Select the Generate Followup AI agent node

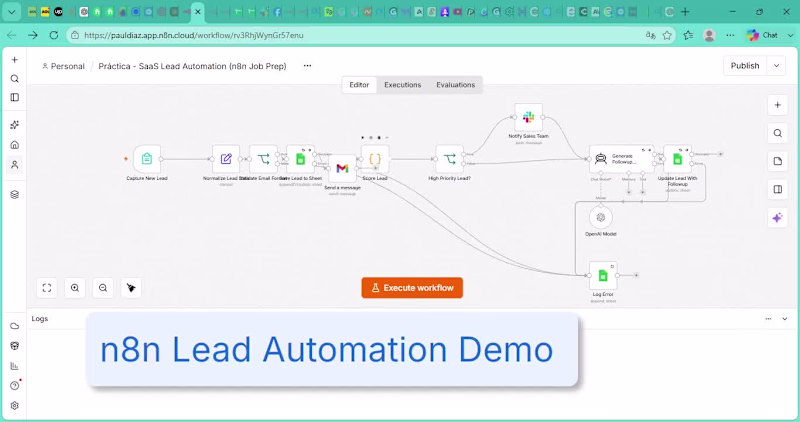pos(621,159)
